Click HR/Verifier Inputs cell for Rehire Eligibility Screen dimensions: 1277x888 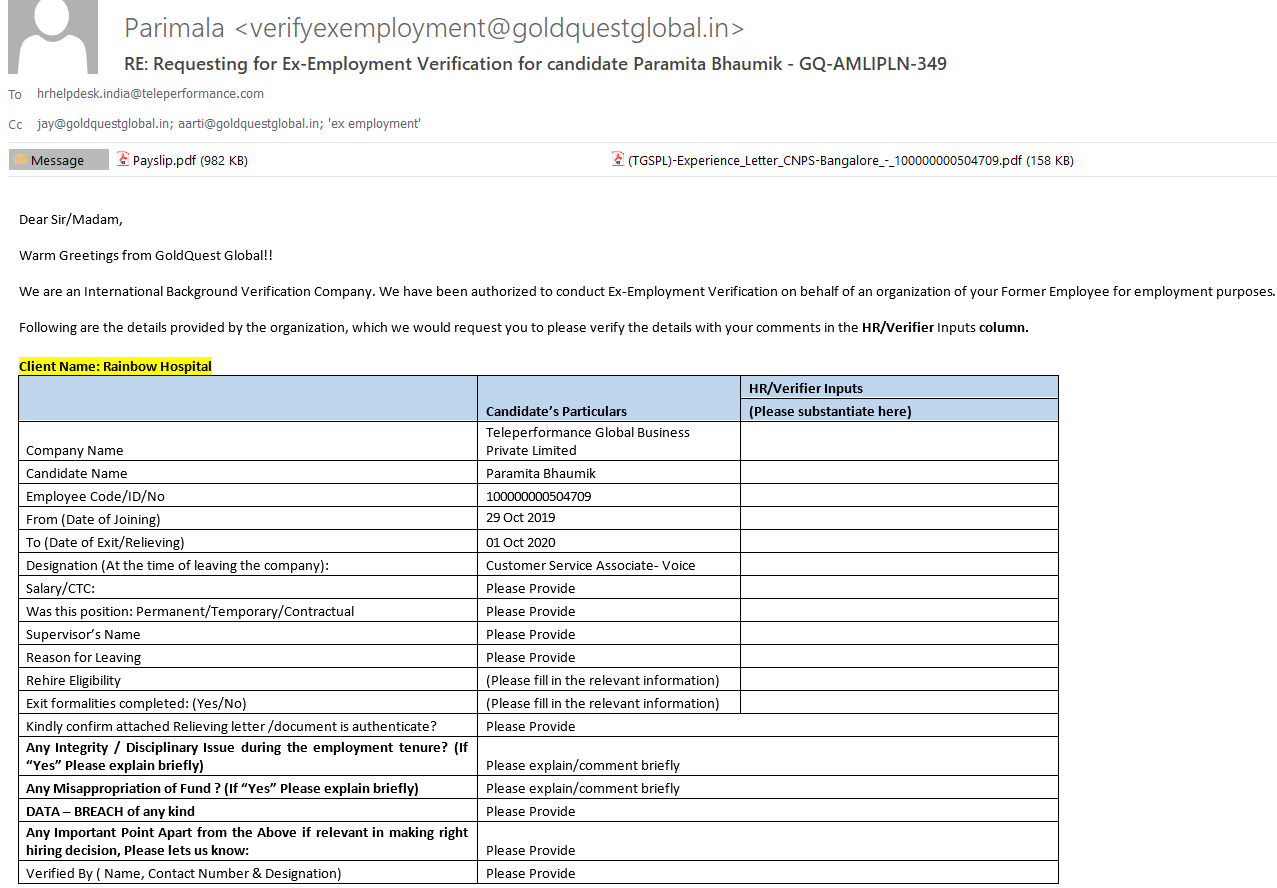tap(898, 680)
